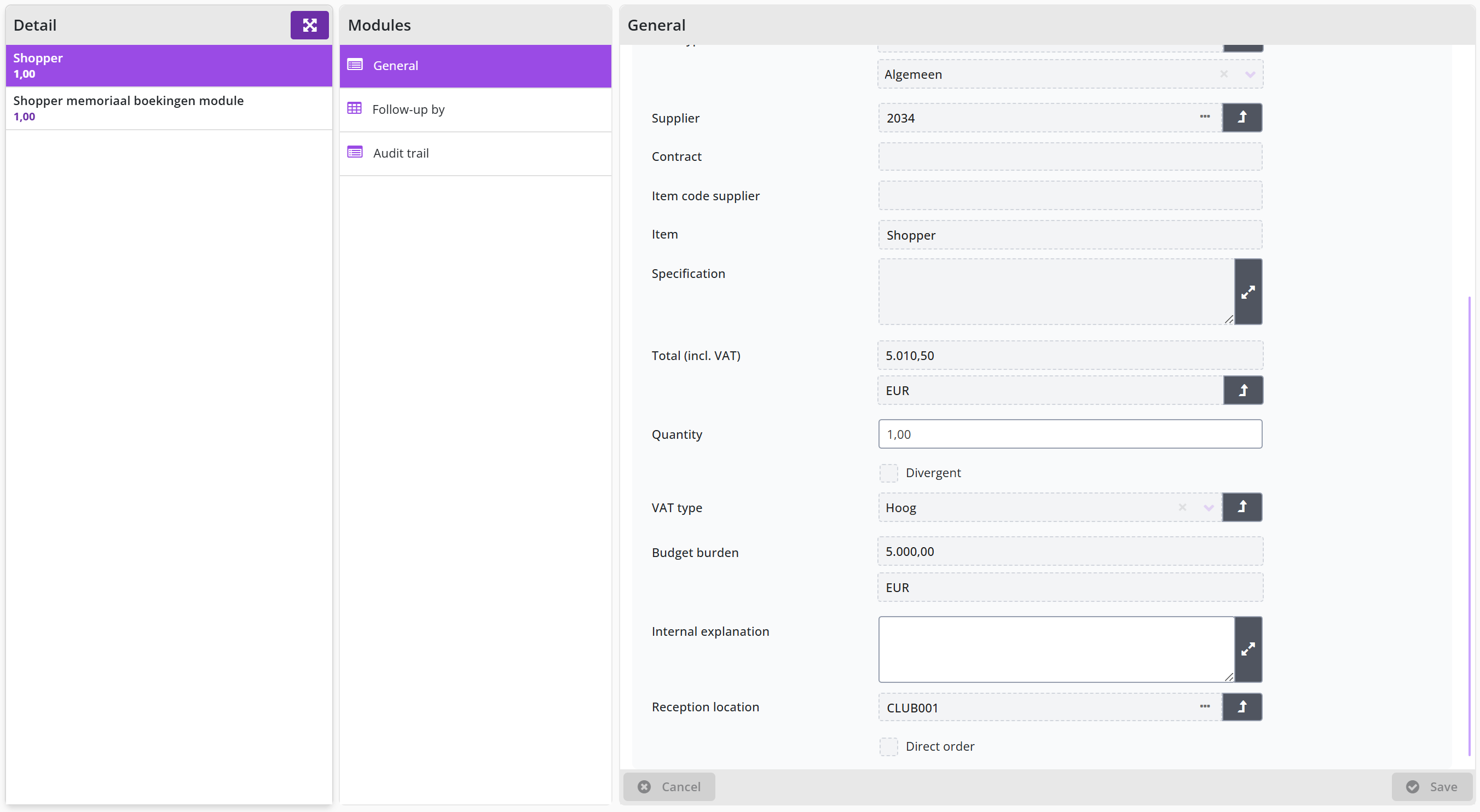This screenshot has width=1480, height=812.
Task: Open the Reception location lookup ellipsis
Action: (x=1205, y=706)
